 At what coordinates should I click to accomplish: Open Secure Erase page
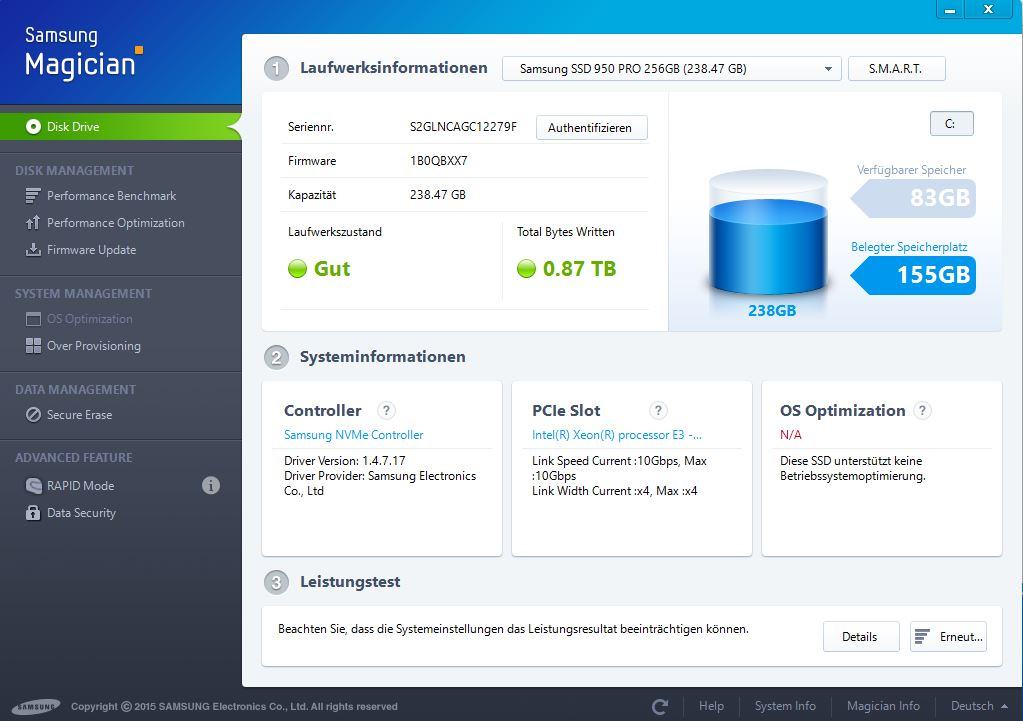click(x=79, y=415)
